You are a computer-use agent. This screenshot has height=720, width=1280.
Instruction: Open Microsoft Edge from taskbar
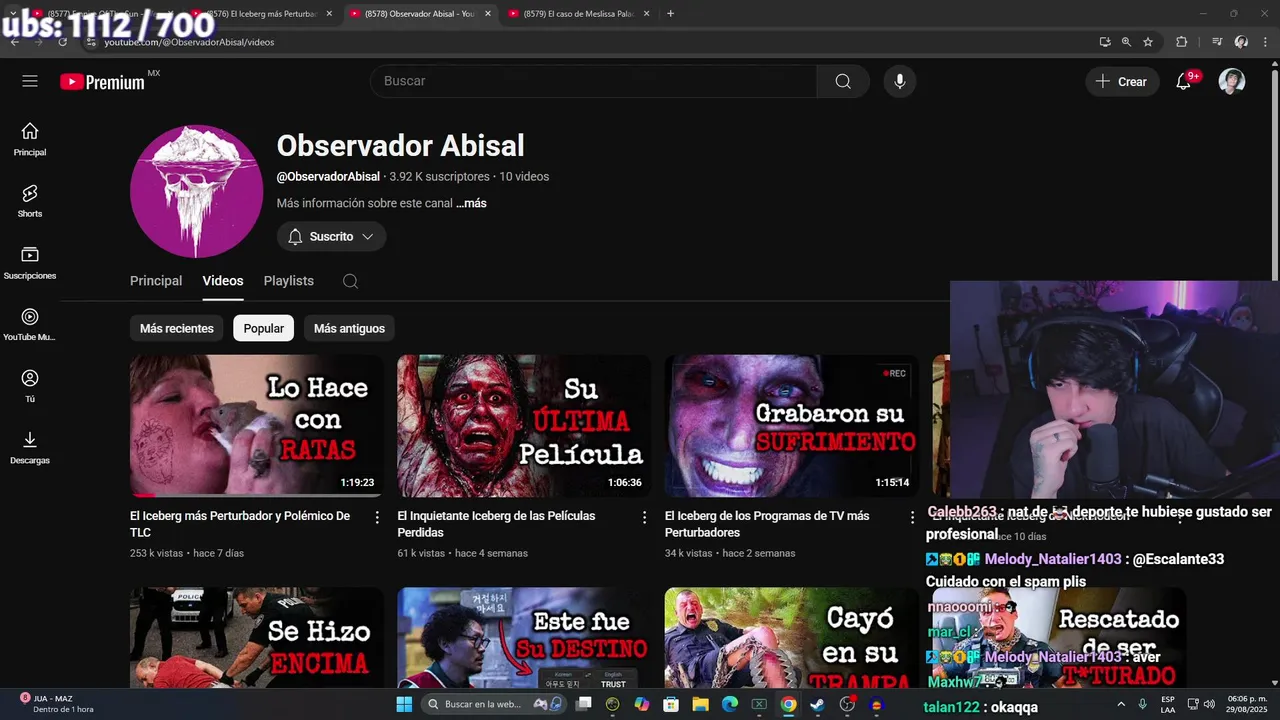click(730, 704)
